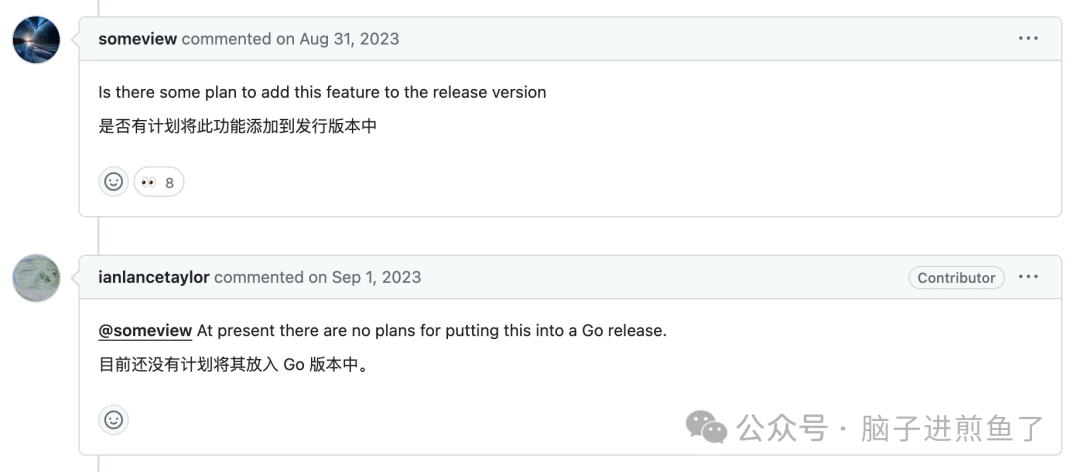The image size is (1080, 472).
Task: Click the eyes emoji icon in the reaction pill
Action: pyautogui.click(x=148, y=183)
